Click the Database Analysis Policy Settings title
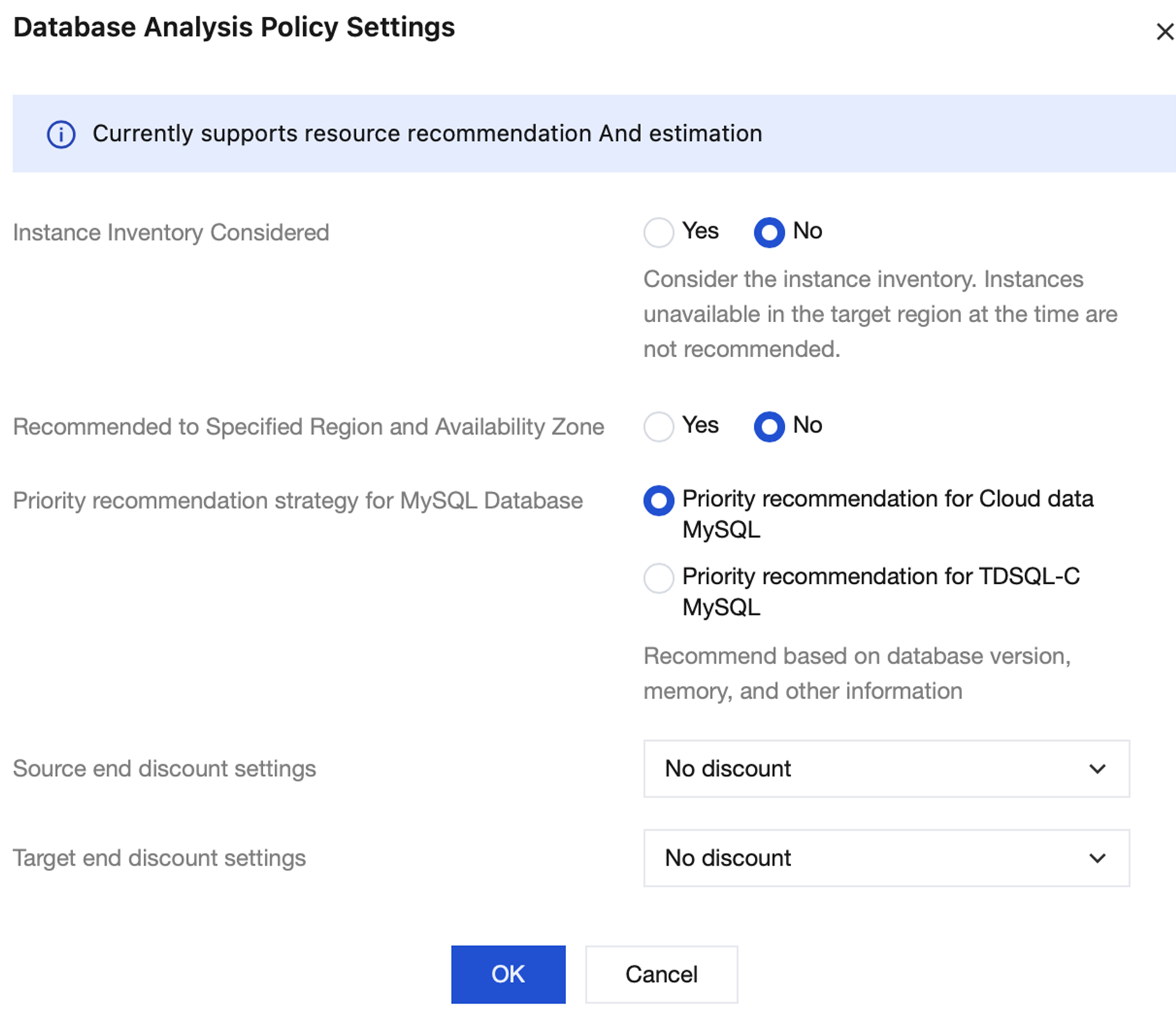 click(x=234, y=28)
